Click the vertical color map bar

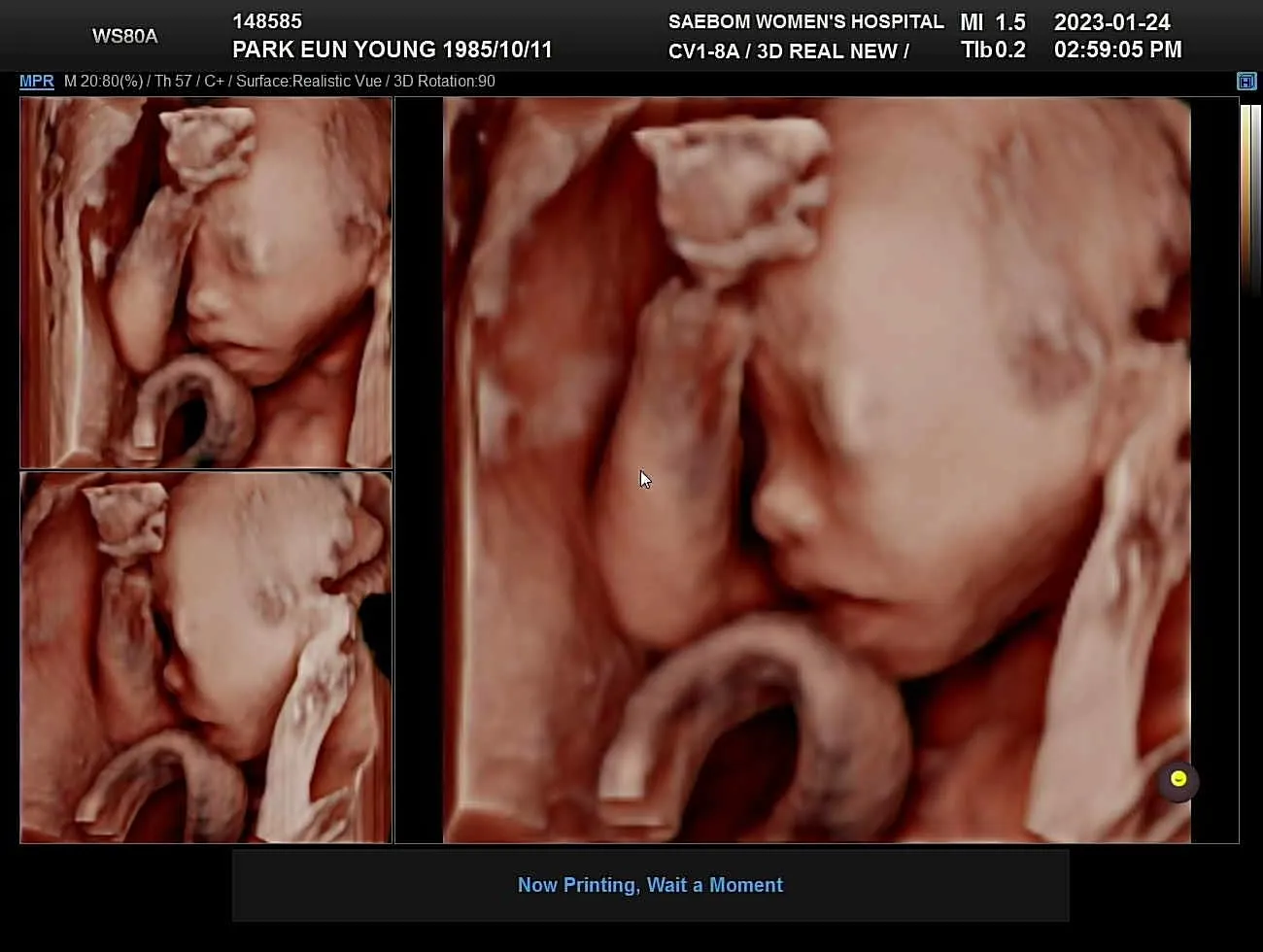[1246, 199]
